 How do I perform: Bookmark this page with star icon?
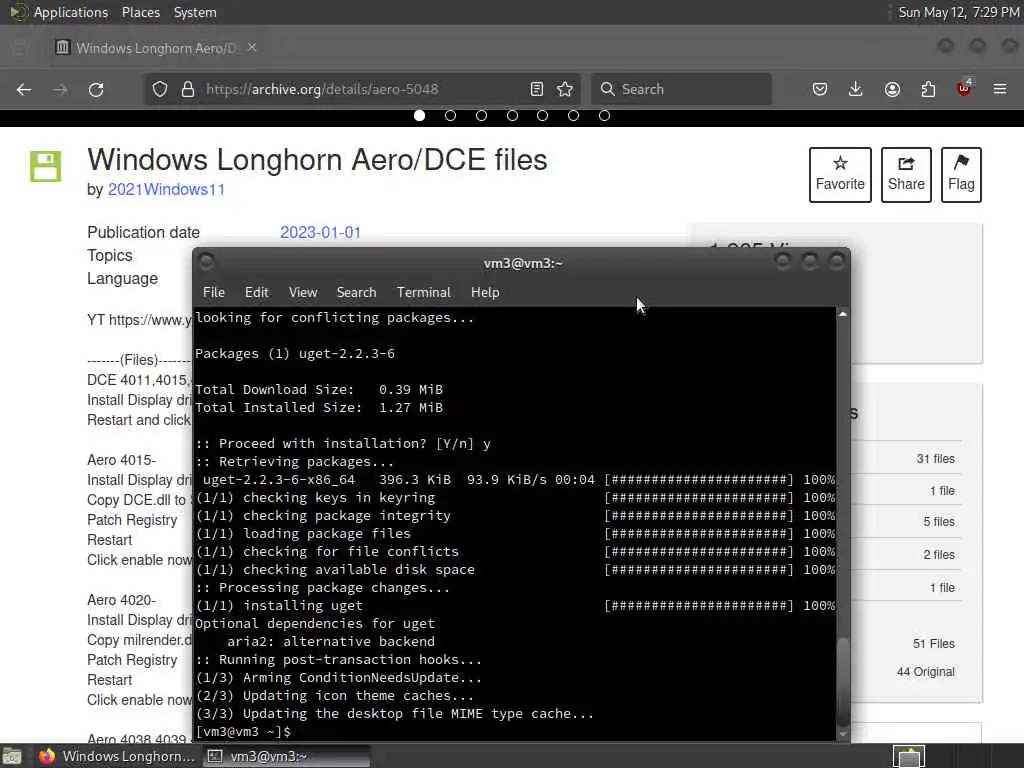566,89
